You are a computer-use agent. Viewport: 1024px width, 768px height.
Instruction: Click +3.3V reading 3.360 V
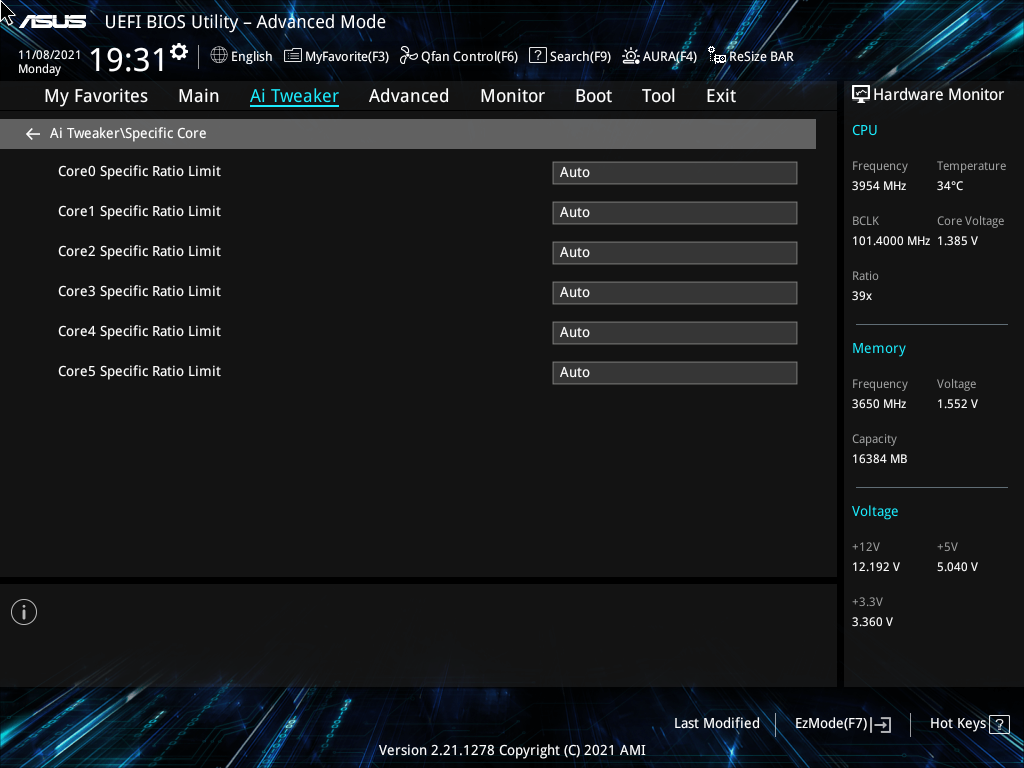872,622
